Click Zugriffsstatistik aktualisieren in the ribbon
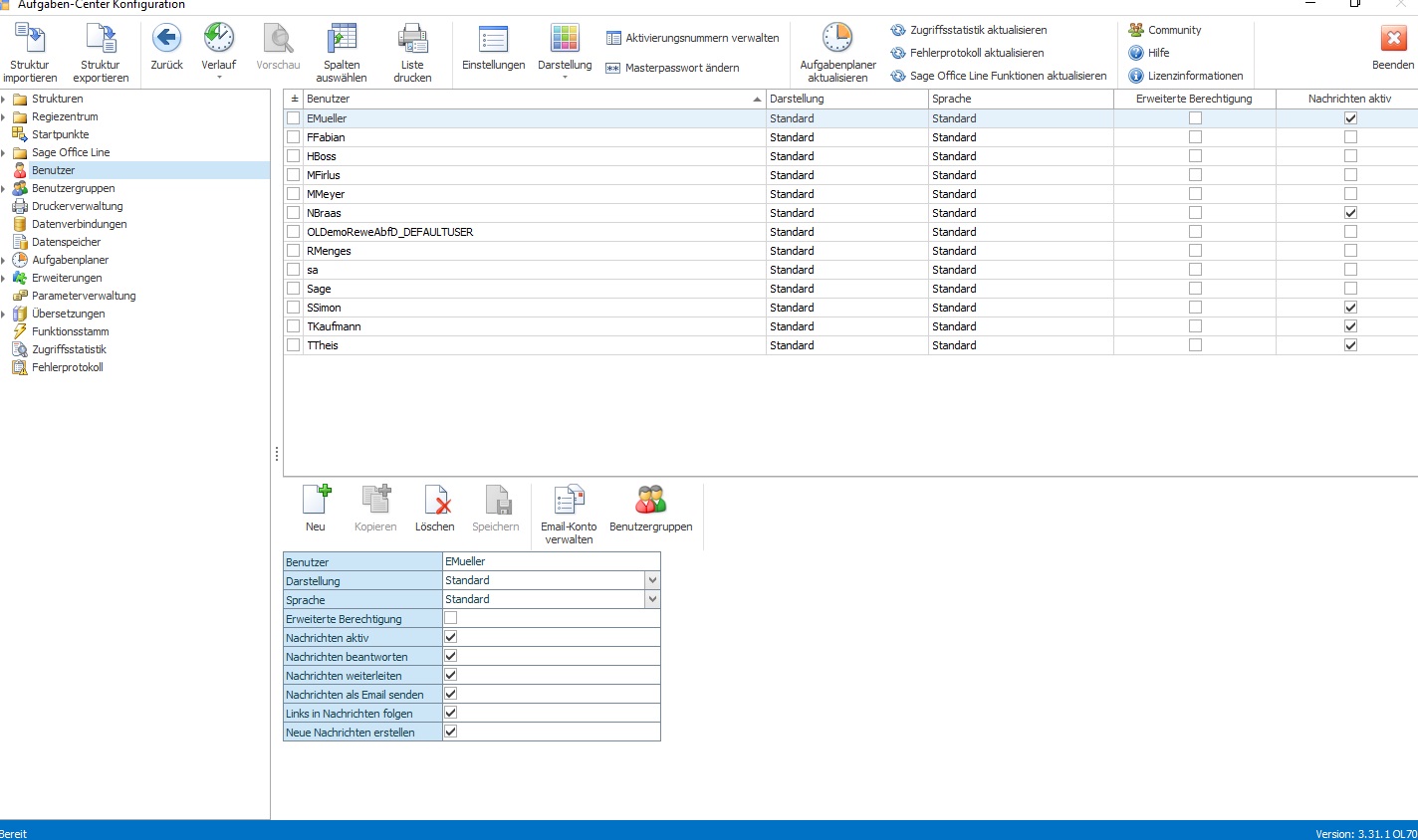The width and height of the screenshot is (1418, 840). point(968,30)
